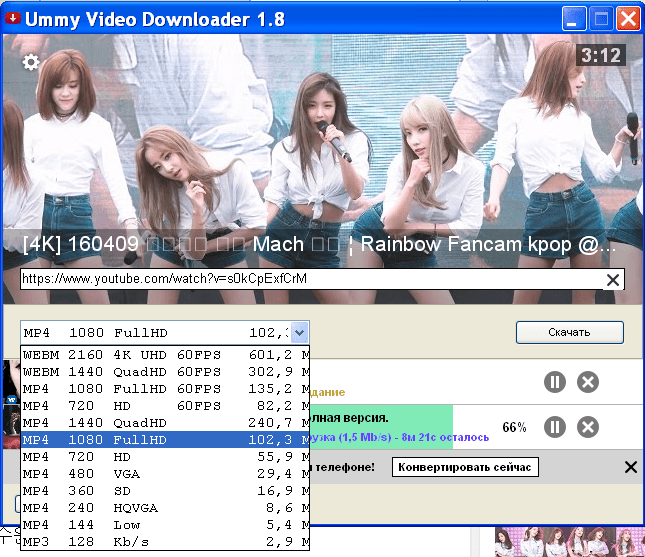Cancel the download at 66%
Screen dimensions: 645x557
(x=588, y=427)
